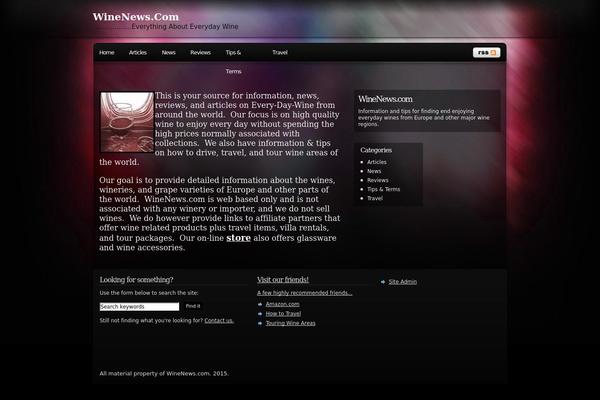Open the Home menu item
The width and height of the screenshot is (600, 400).
[107, 52]
